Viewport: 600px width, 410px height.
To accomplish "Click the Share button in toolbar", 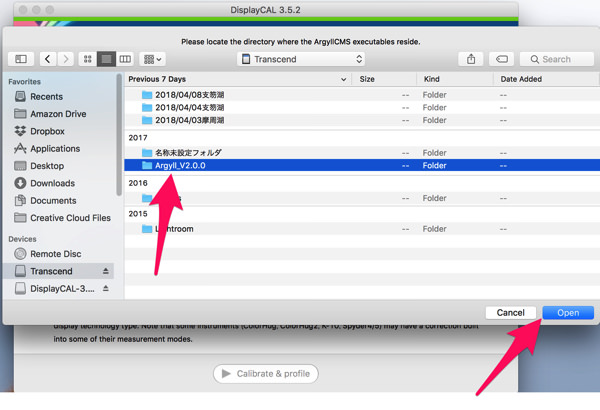I will click(471, 60).
